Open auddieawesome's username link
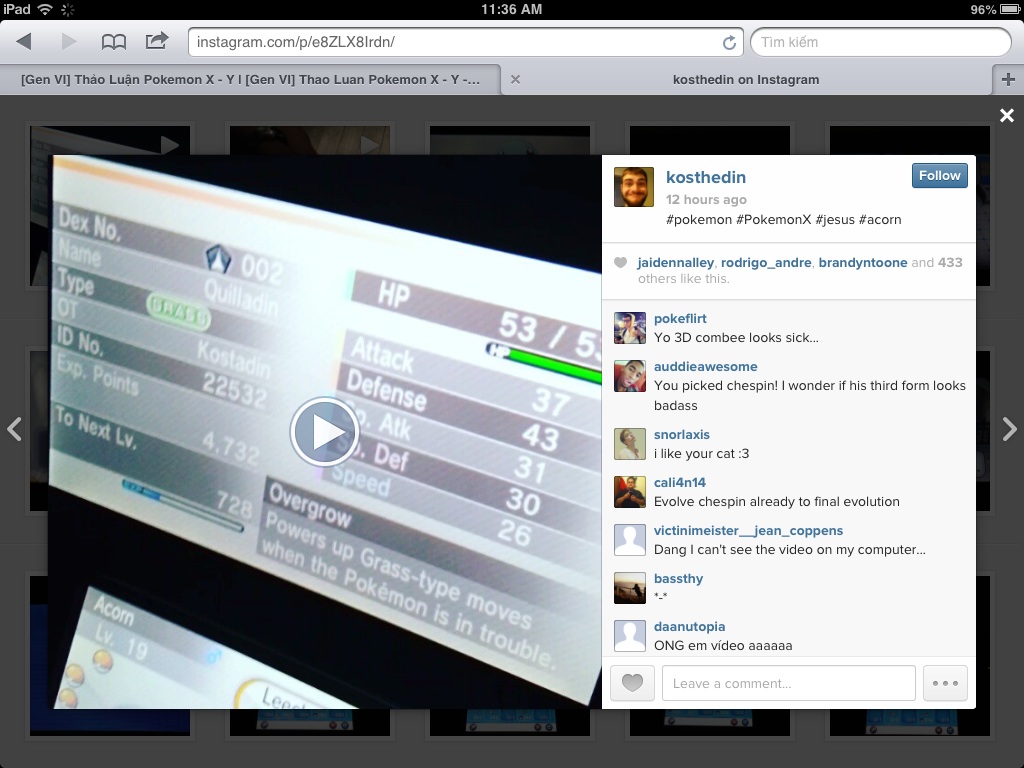The height and width of the screenshot is (768, 1024). [x=705, y=367]
